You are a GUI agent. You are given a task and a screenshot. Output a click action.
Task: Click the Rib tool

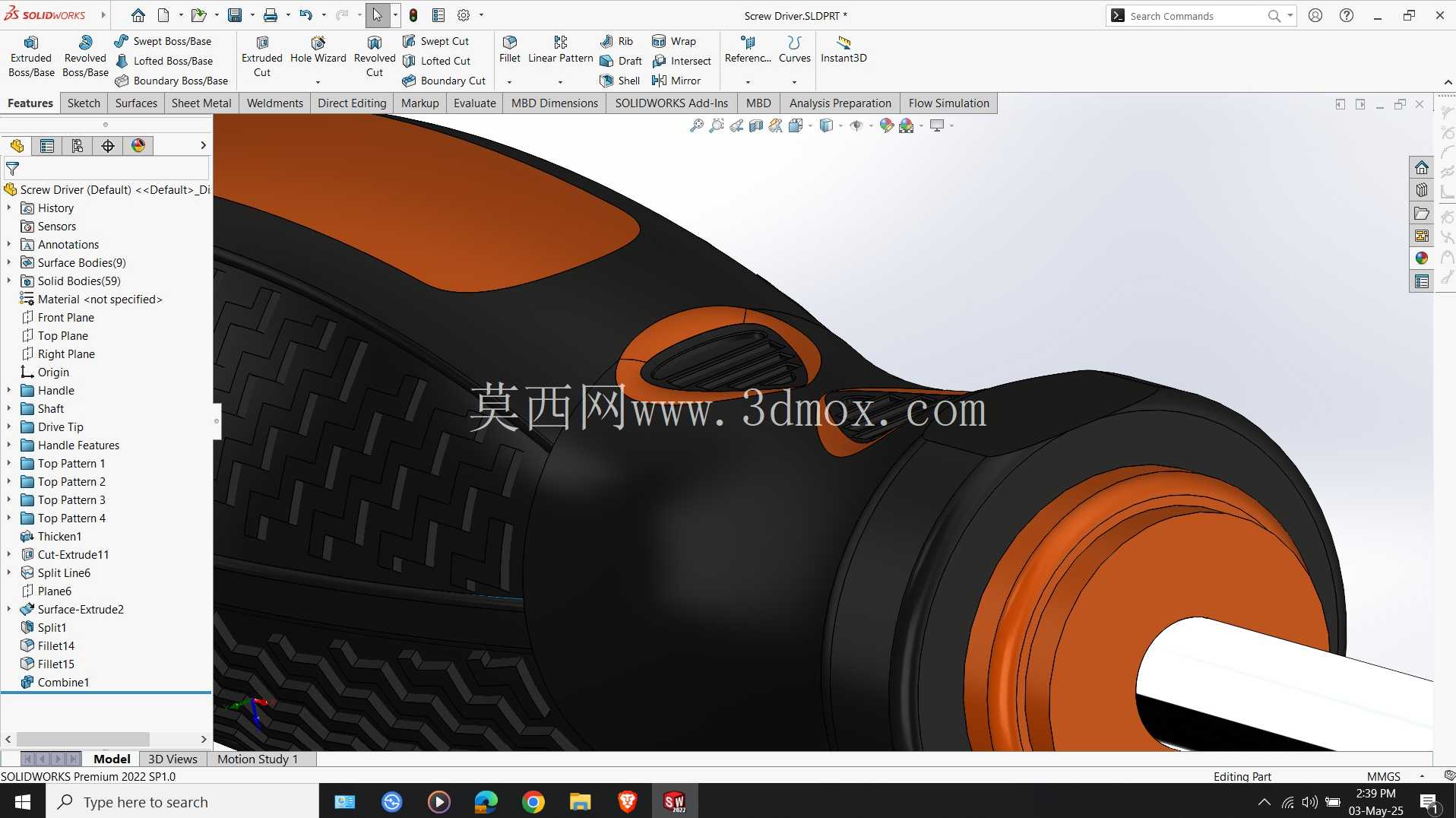616,41
